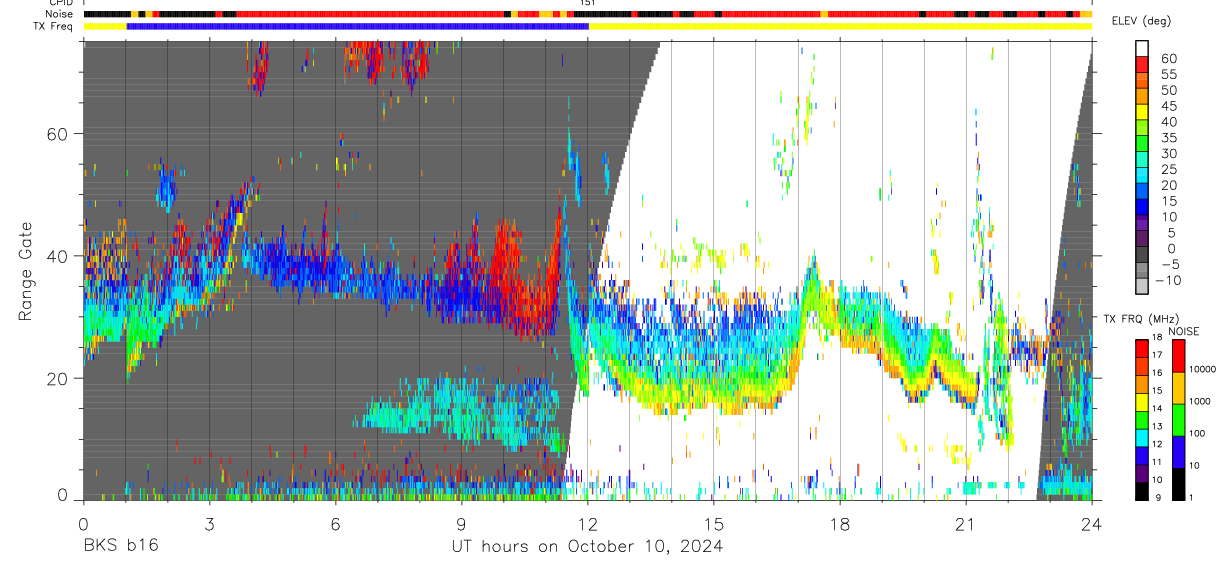Click the yellow TX Freq strip segment after 12 UT
Image resolution: width=1228 pixels, height=567 pixels.
840,26
